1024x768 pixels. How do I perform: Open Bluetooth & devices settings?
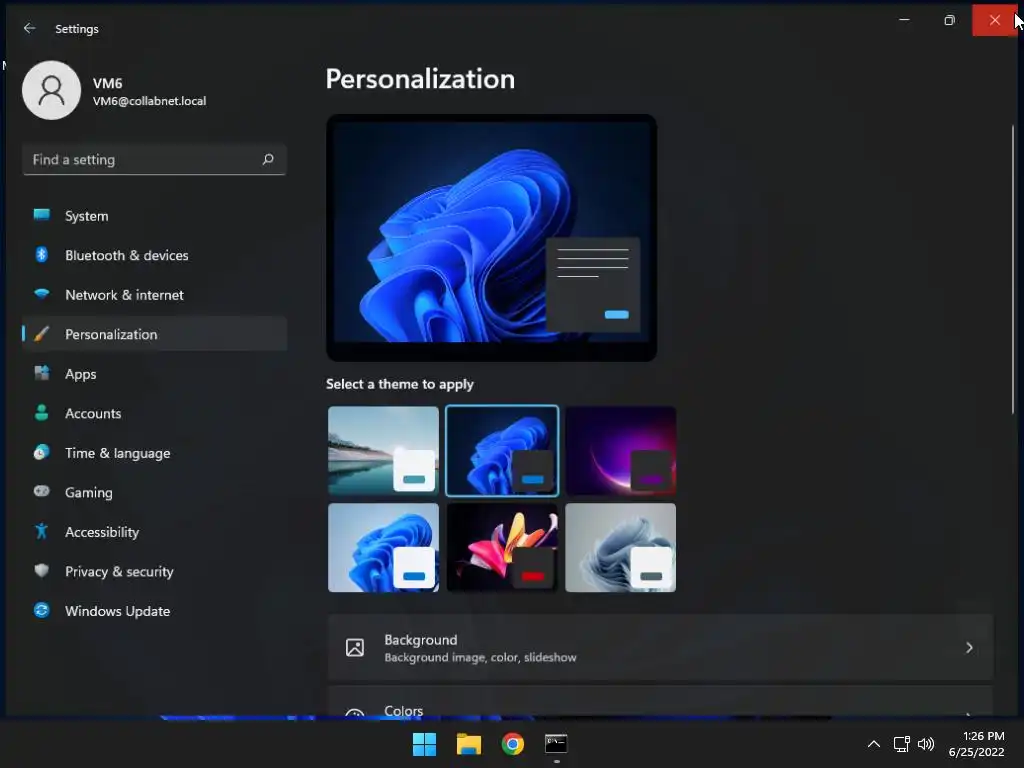154,255
